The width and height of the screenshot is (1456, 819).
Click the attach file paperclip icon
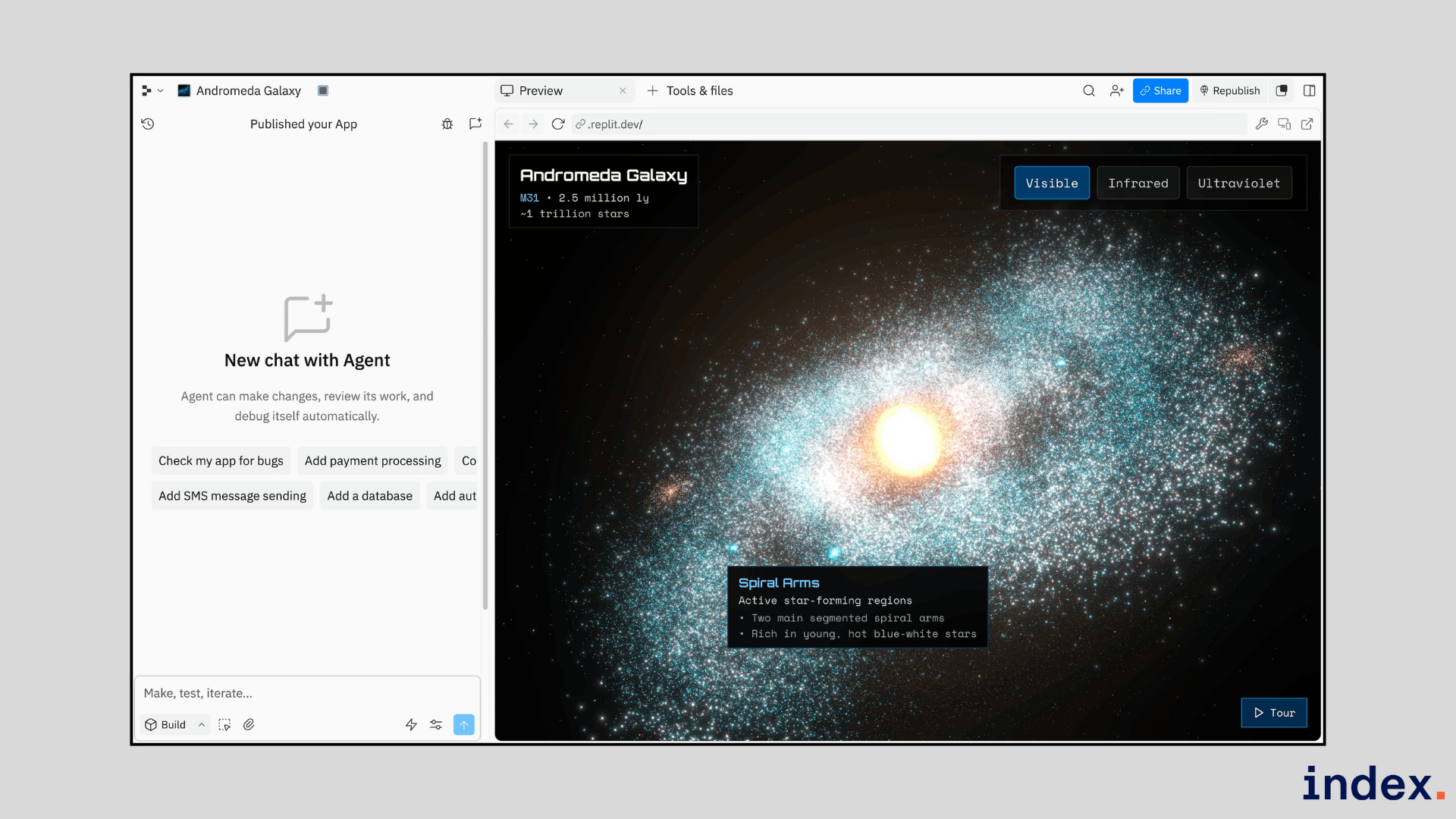(249, 724)
